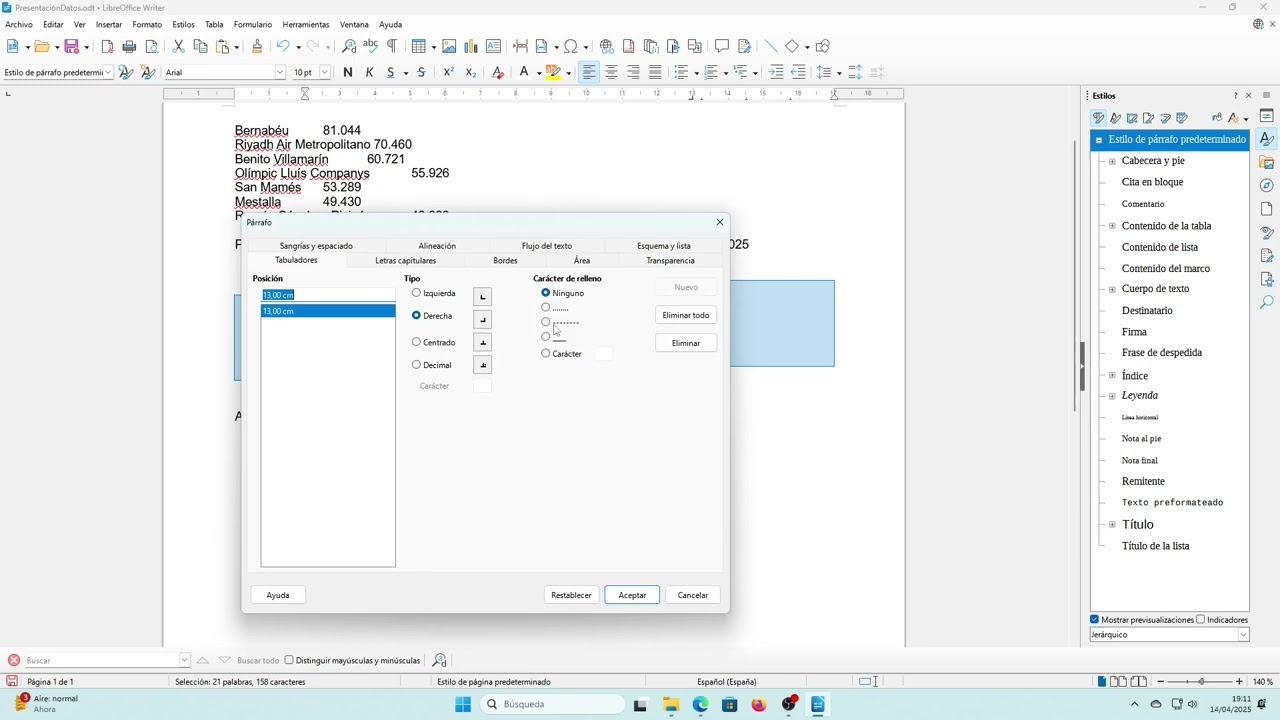
Task: Switch to Flujo del texto tab
Action: 547,245
